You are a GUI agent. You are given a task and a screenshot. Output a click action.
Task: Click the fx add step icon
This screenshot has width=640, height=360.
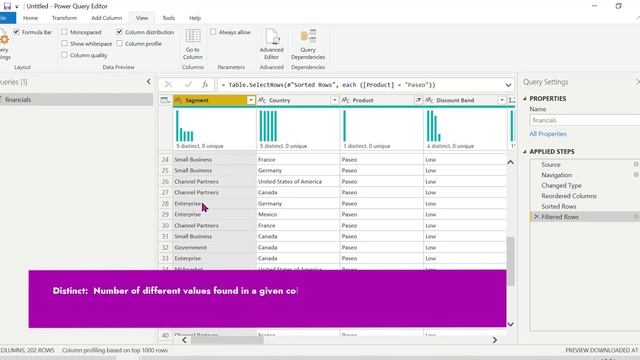click(205, 84)
